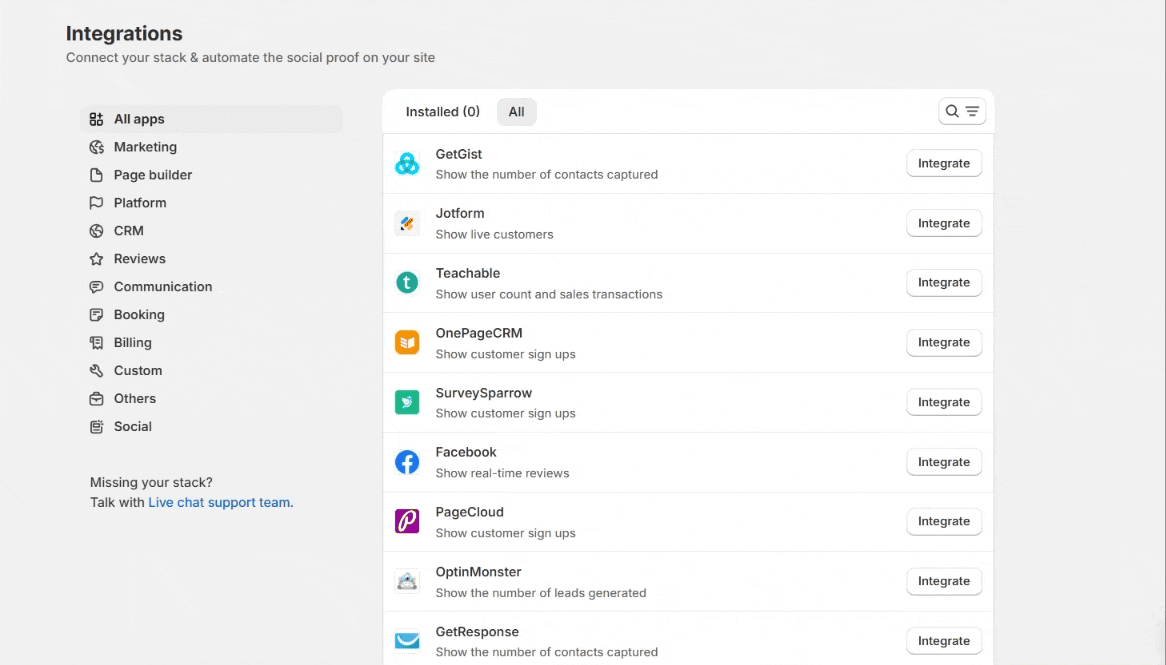Open the Billing category
Screen dimensions: 1166x665
coord(132,343)
